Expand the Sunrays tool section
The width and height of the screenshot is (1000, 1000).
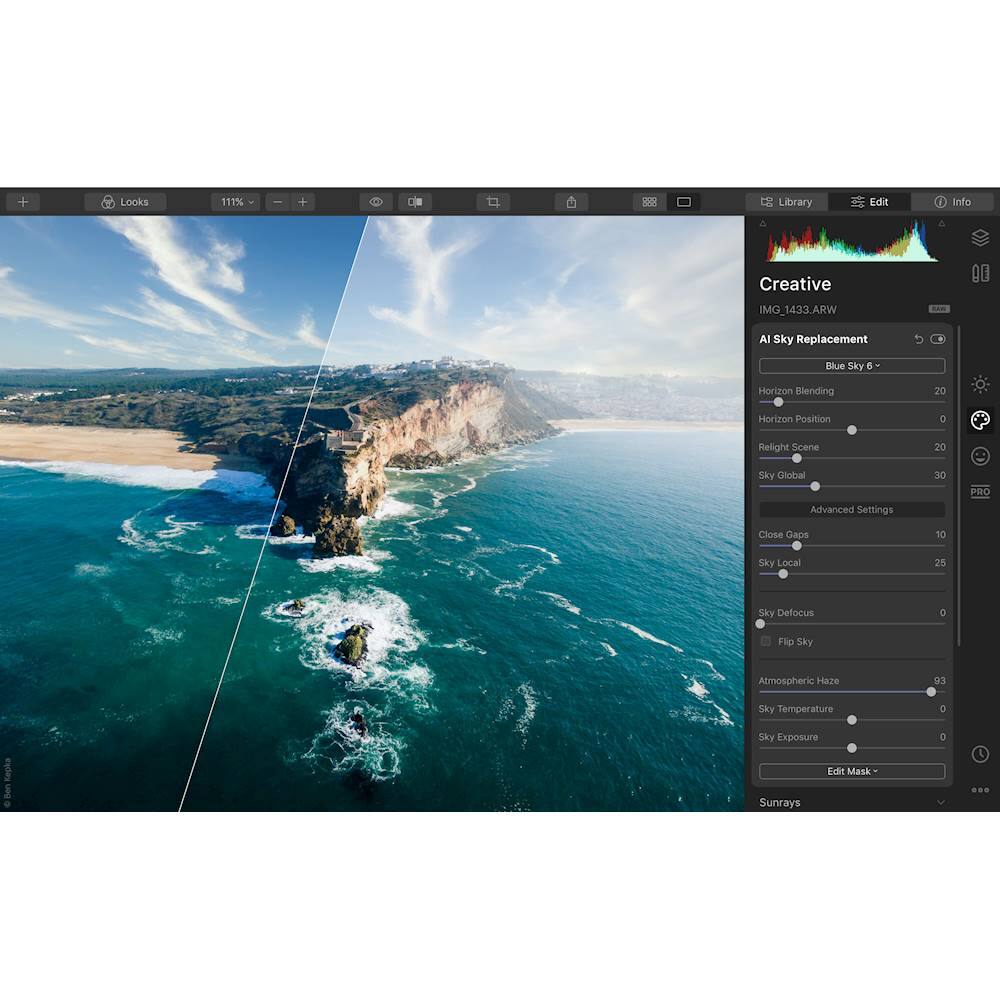pyautogui.click(x=852, y=802)
